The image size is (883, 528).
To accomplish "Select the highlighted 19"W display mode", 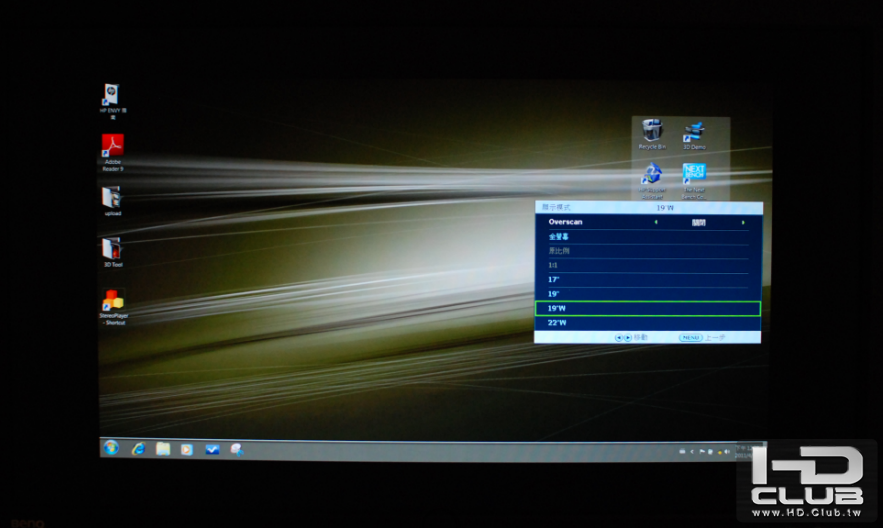I will coord(648,308).
